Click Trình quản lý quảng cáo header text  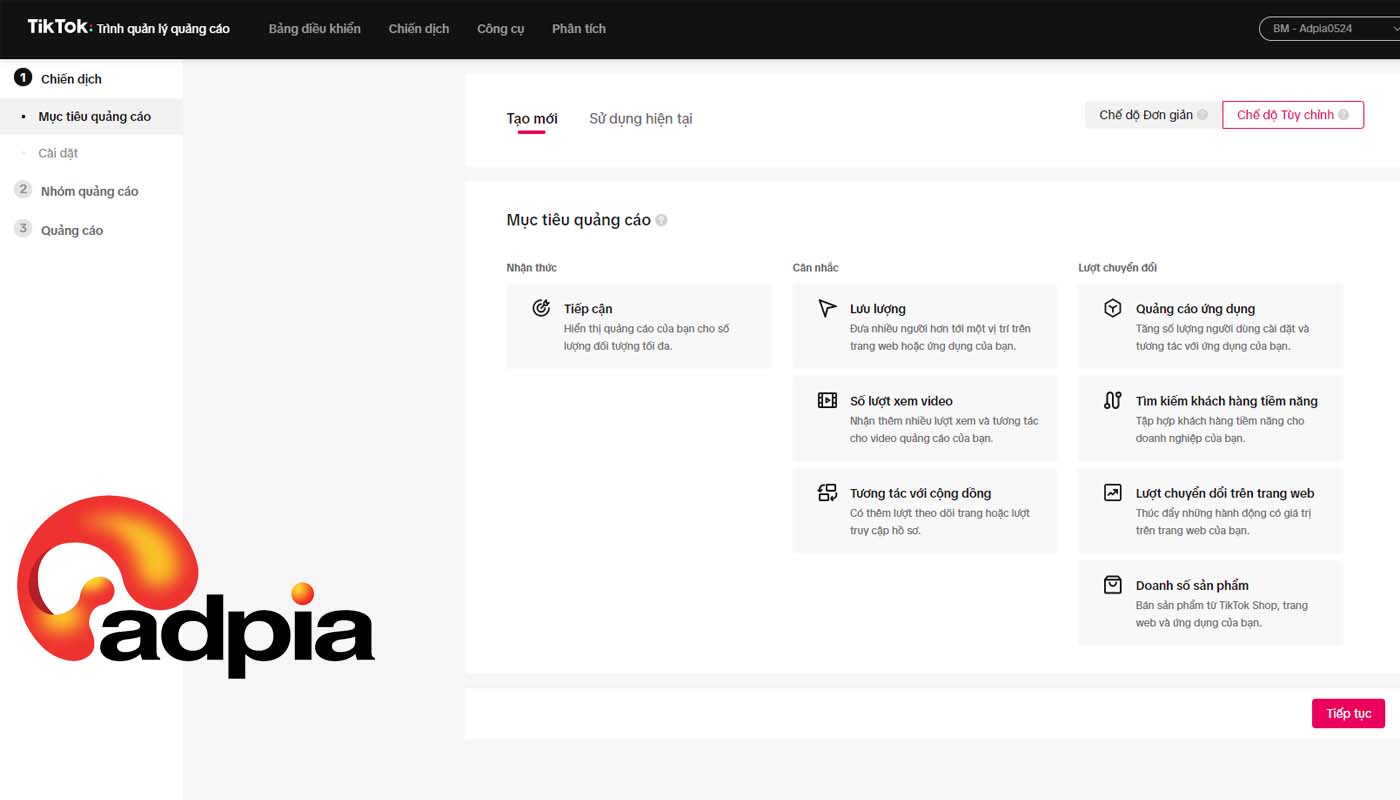[x=164, y=29]
